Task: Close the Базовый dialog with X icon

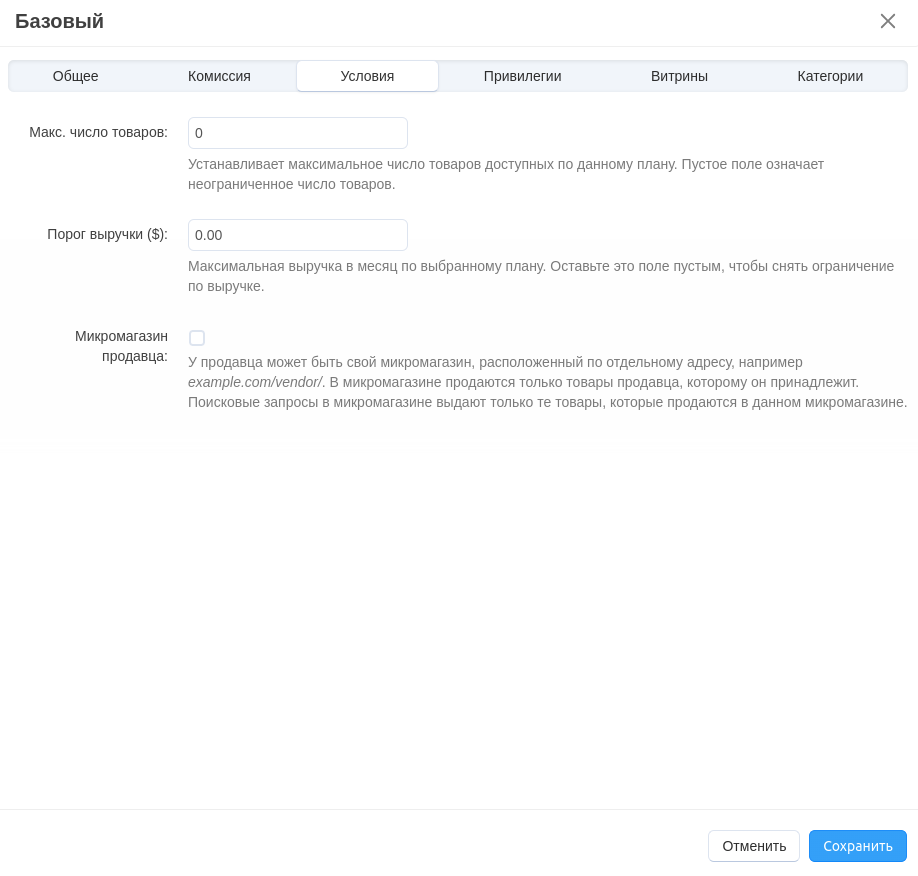Action: [887, 21]
